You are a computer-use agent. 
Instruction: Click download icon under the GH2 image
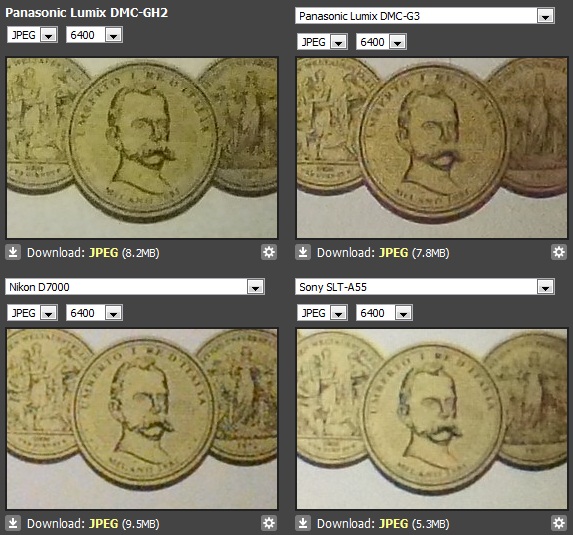[x=13, y=253]
